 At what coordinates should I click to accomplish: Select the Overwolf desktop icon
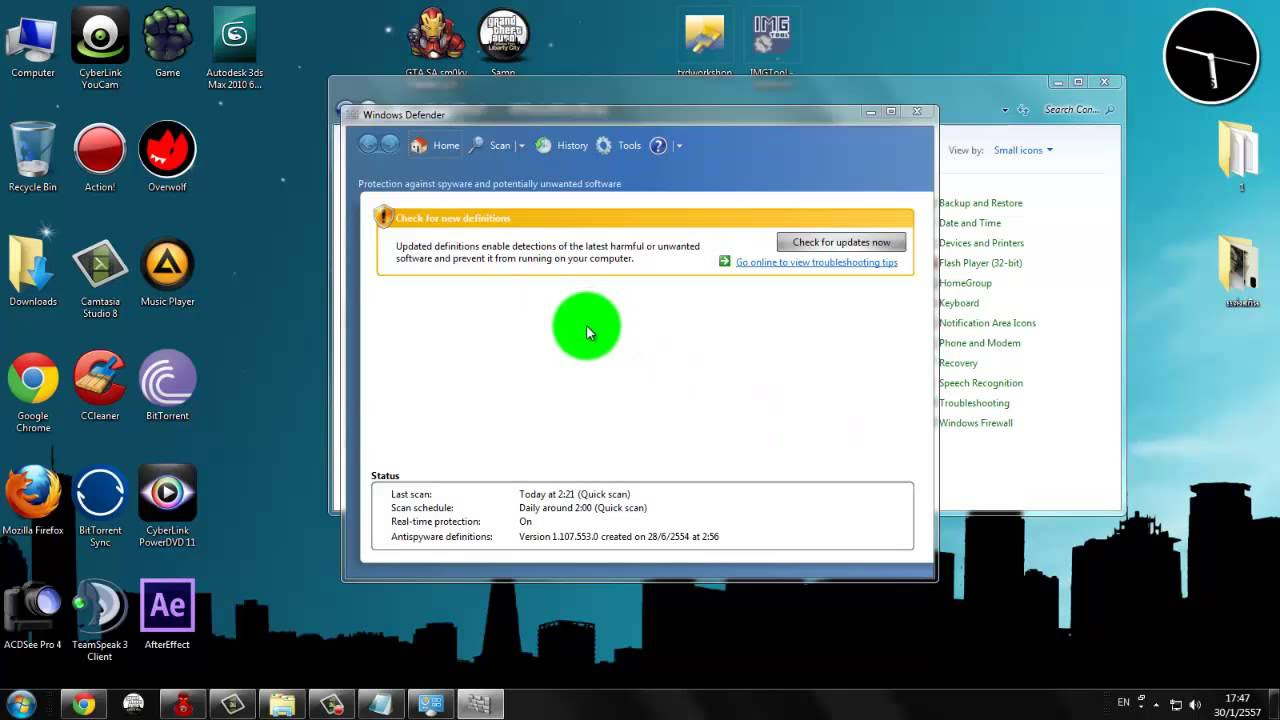coord(167,158)
